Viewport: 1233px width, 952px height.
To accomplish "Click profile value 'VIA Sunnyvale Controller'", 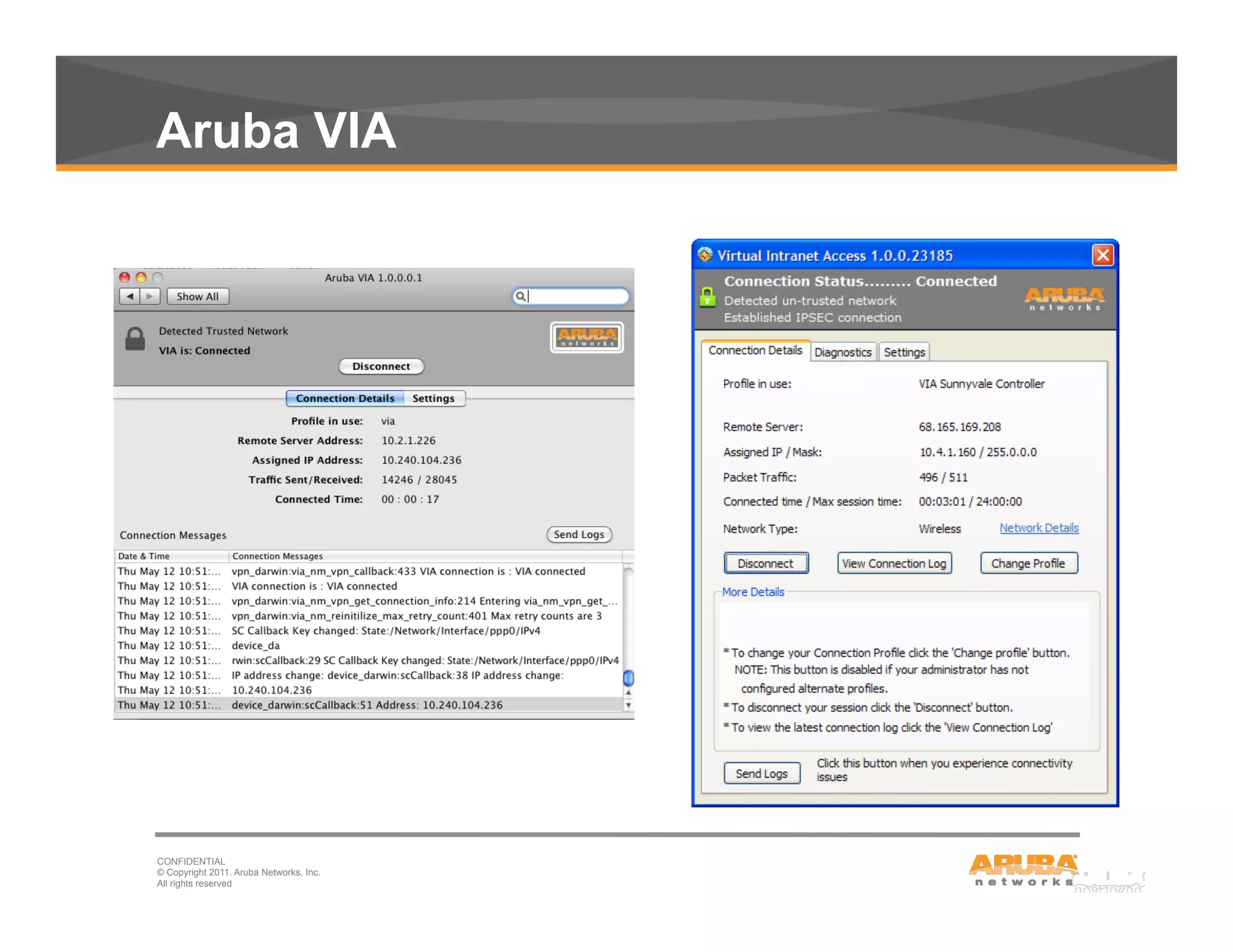I will coord(981,384).
